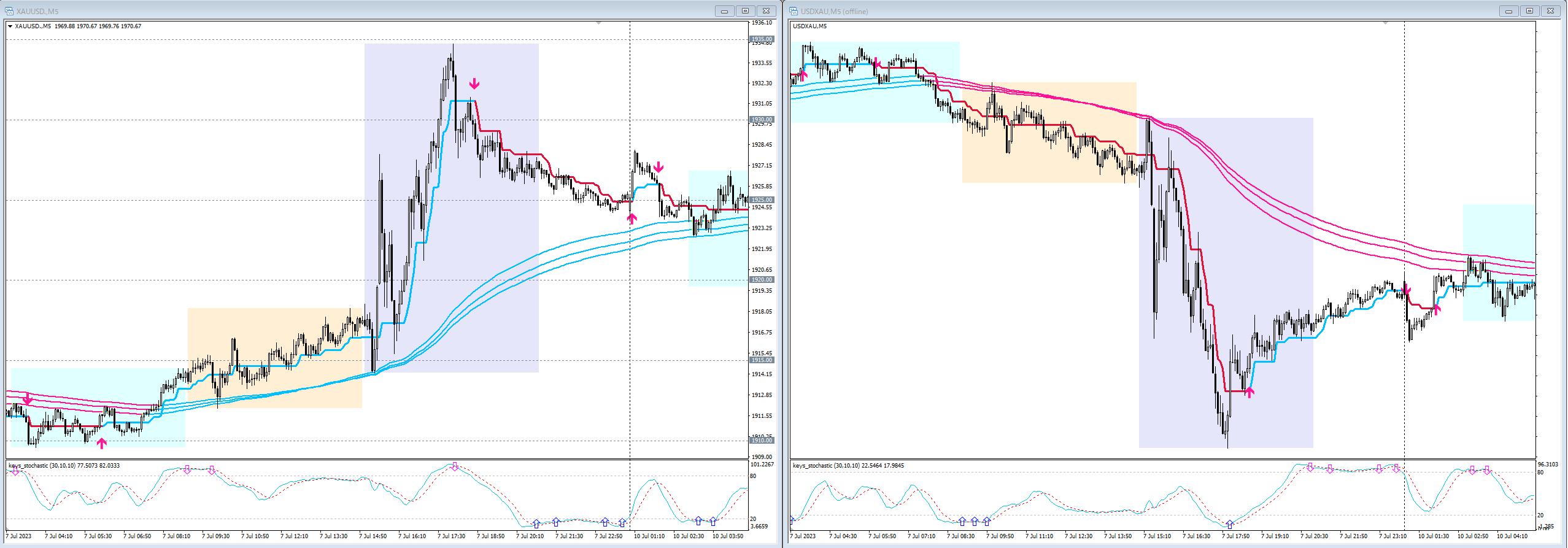Click the chart shift triangle marker in XAUUSD chart
The image size is (1568, 548).
tap(599, 23)
